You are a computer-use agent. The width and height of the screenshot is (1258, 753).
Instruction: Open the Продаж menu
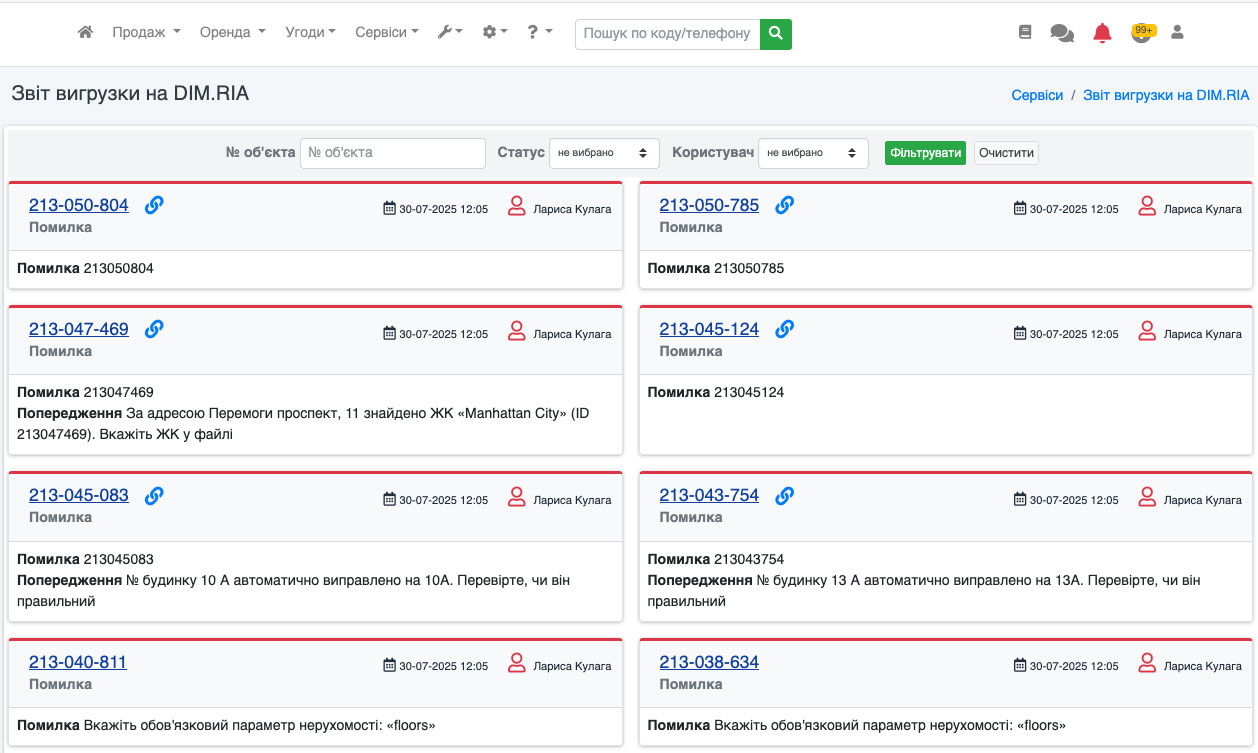click(146, 32)
